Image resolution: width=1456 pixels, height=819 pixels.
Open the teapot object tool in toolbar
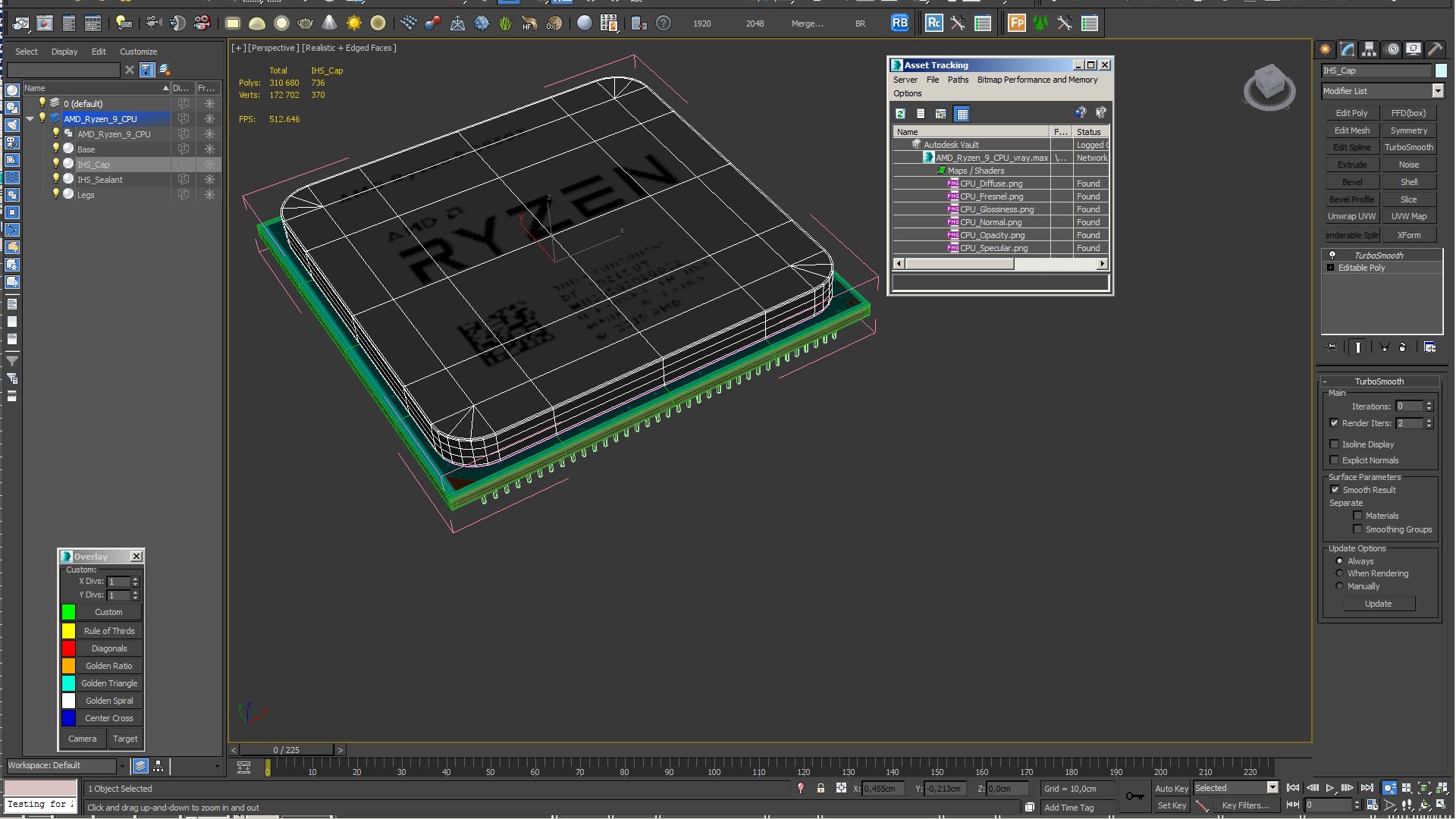pos(306,24)
